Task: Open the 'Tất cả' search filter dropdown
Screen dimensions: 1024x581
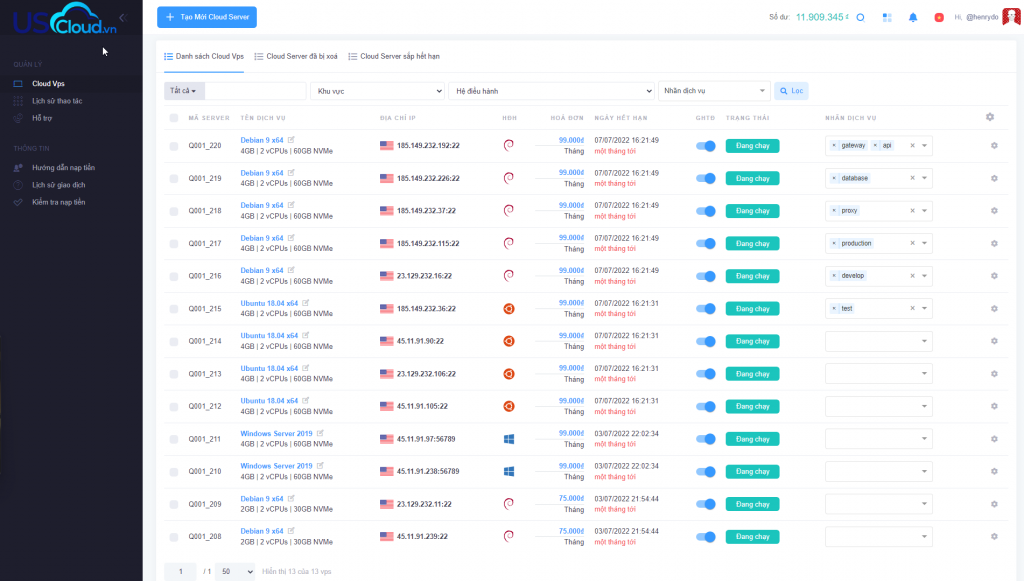Action: tap(184, 91)
